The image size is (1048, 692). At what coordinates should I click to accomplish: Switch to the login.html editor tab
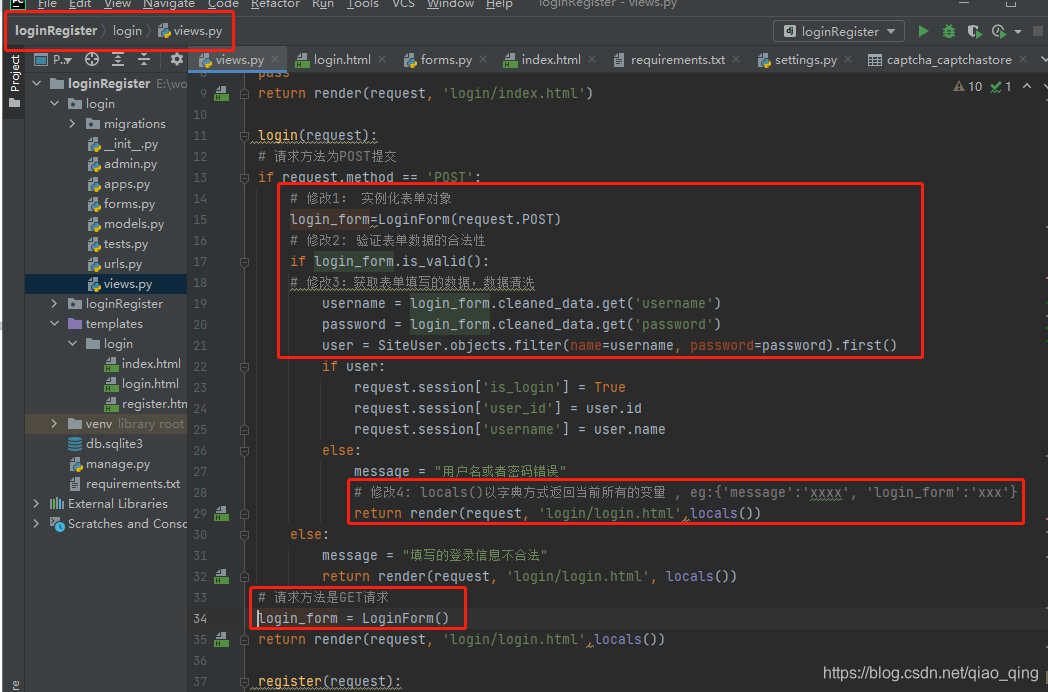click(x=341, y=60)
